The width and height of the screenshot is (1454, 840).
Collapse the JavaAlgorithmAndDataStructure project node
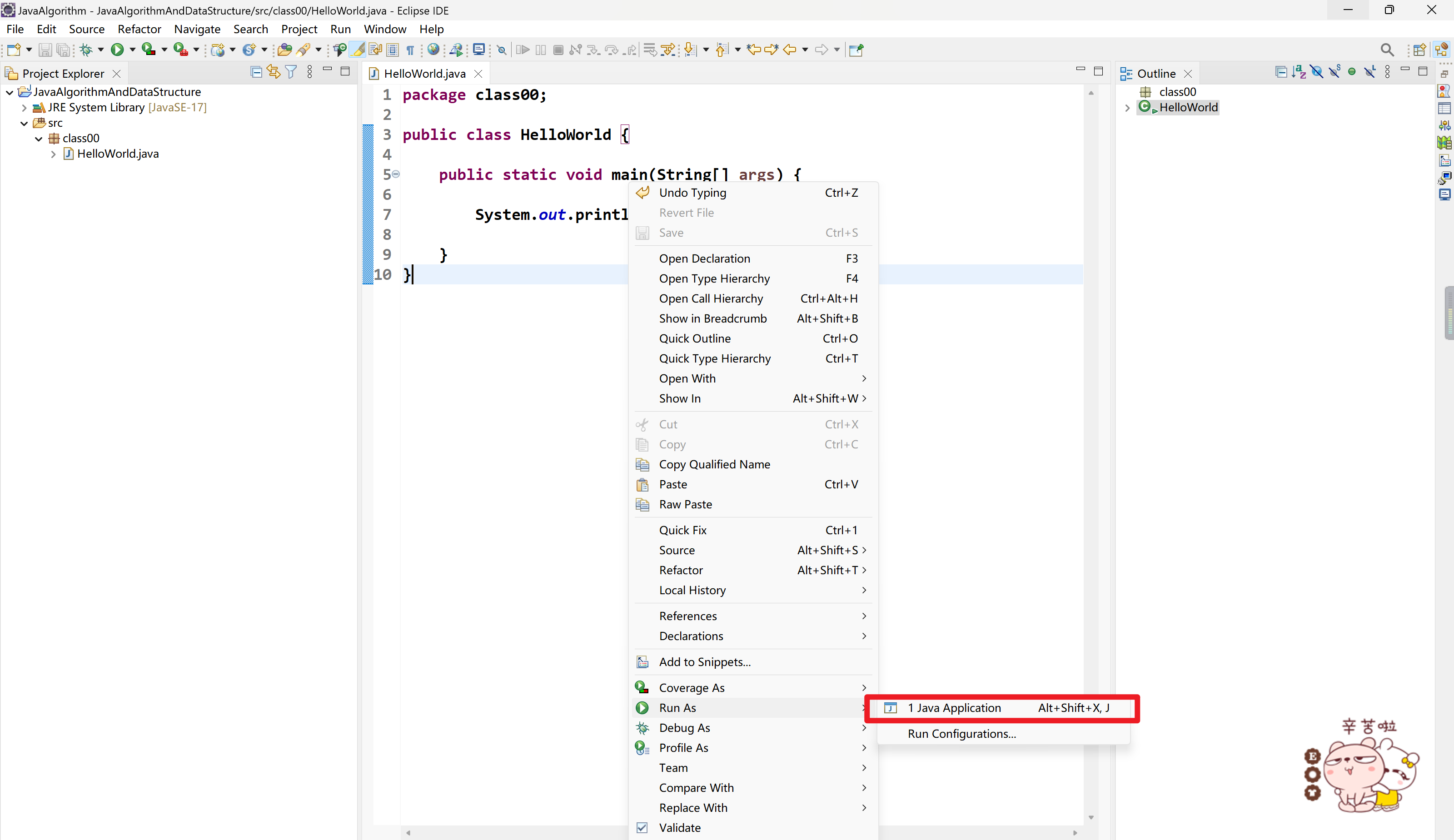click(10, 92)
